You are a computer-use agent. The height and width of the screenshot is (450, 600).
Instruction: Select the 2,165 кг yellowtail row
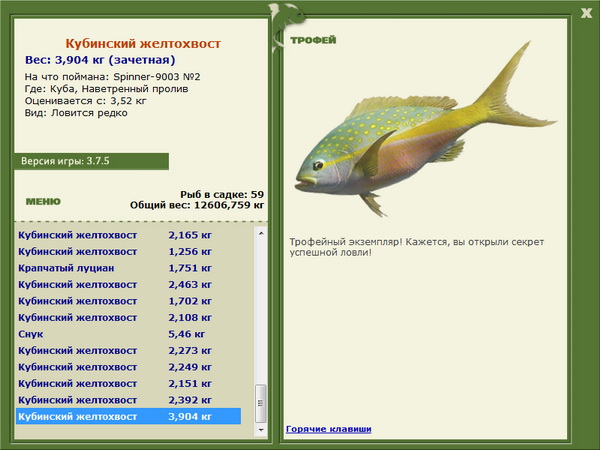[x=128, y=235]
